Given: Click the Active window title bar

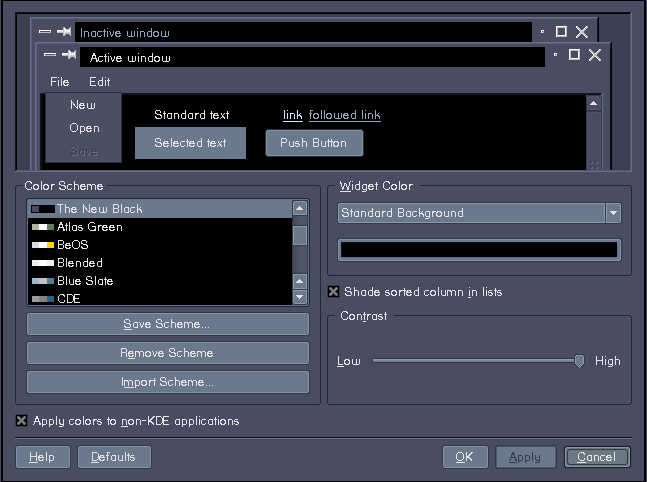Looking at the screenshot, I should click(x=312, y=57).
